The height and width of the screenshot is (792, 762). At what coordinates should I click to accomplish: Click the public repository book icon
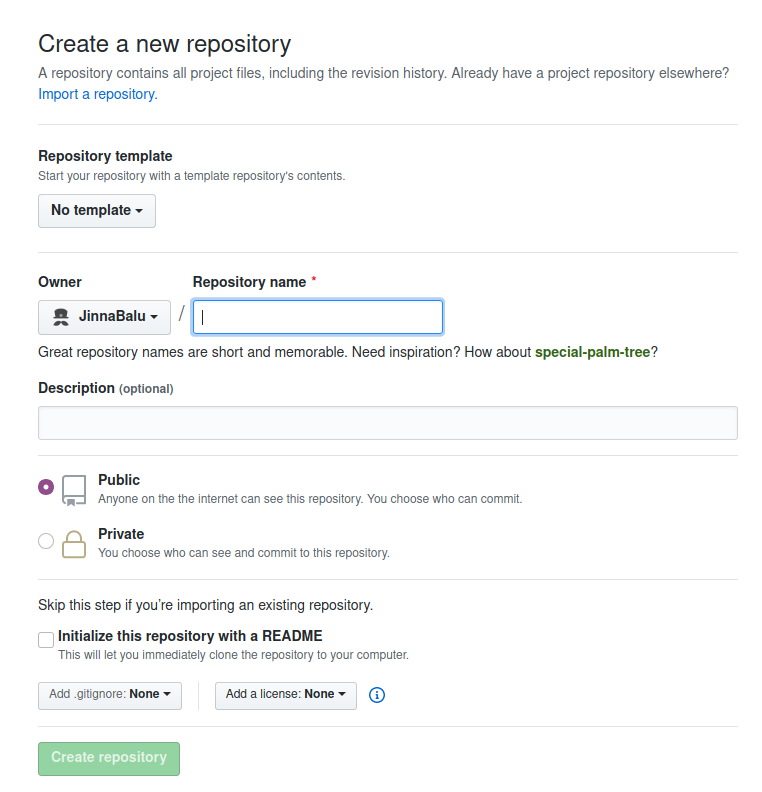point(74,490)
